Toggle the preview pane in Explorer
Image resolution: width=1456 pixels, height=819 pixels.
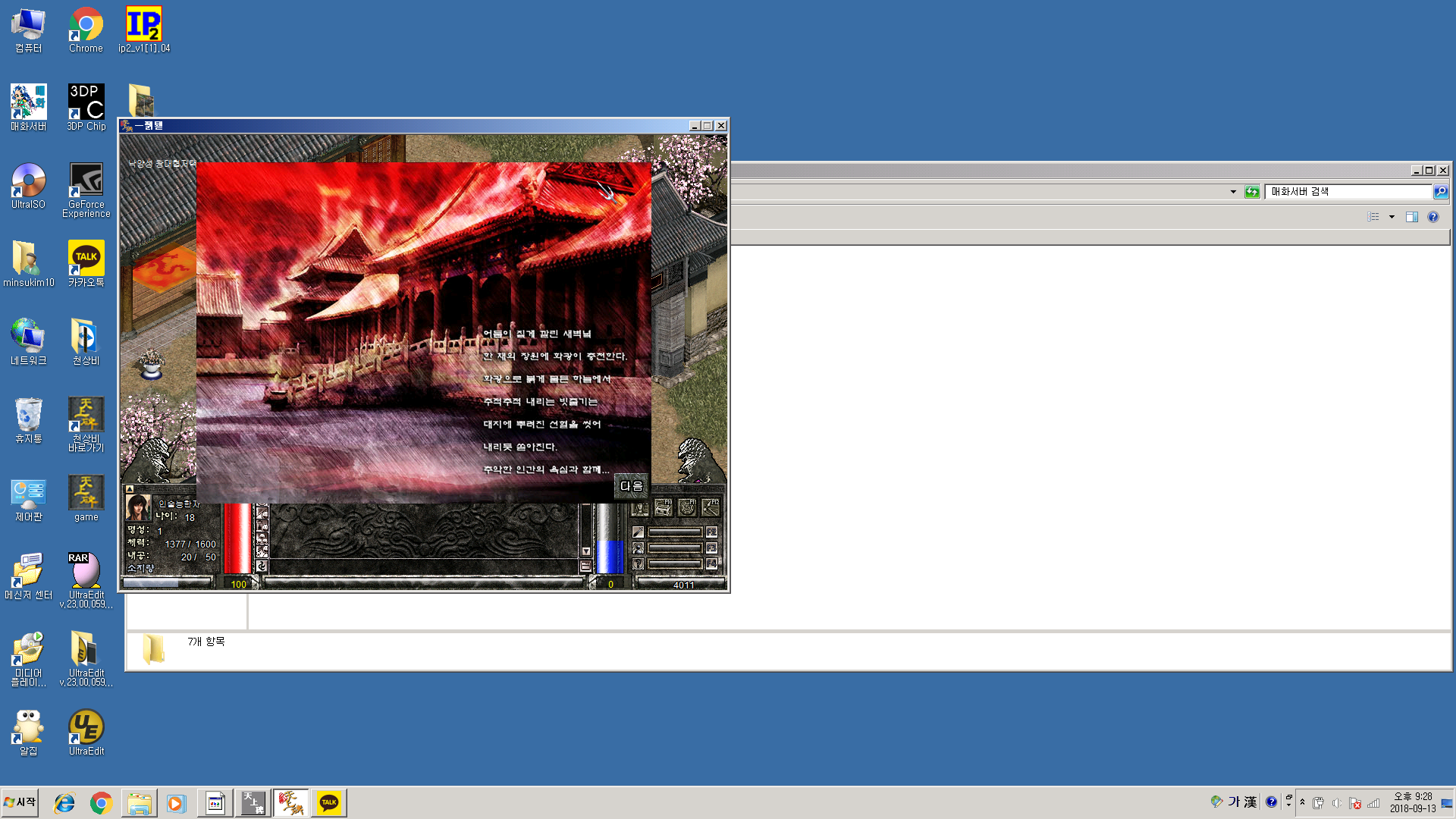(1411, 217)
